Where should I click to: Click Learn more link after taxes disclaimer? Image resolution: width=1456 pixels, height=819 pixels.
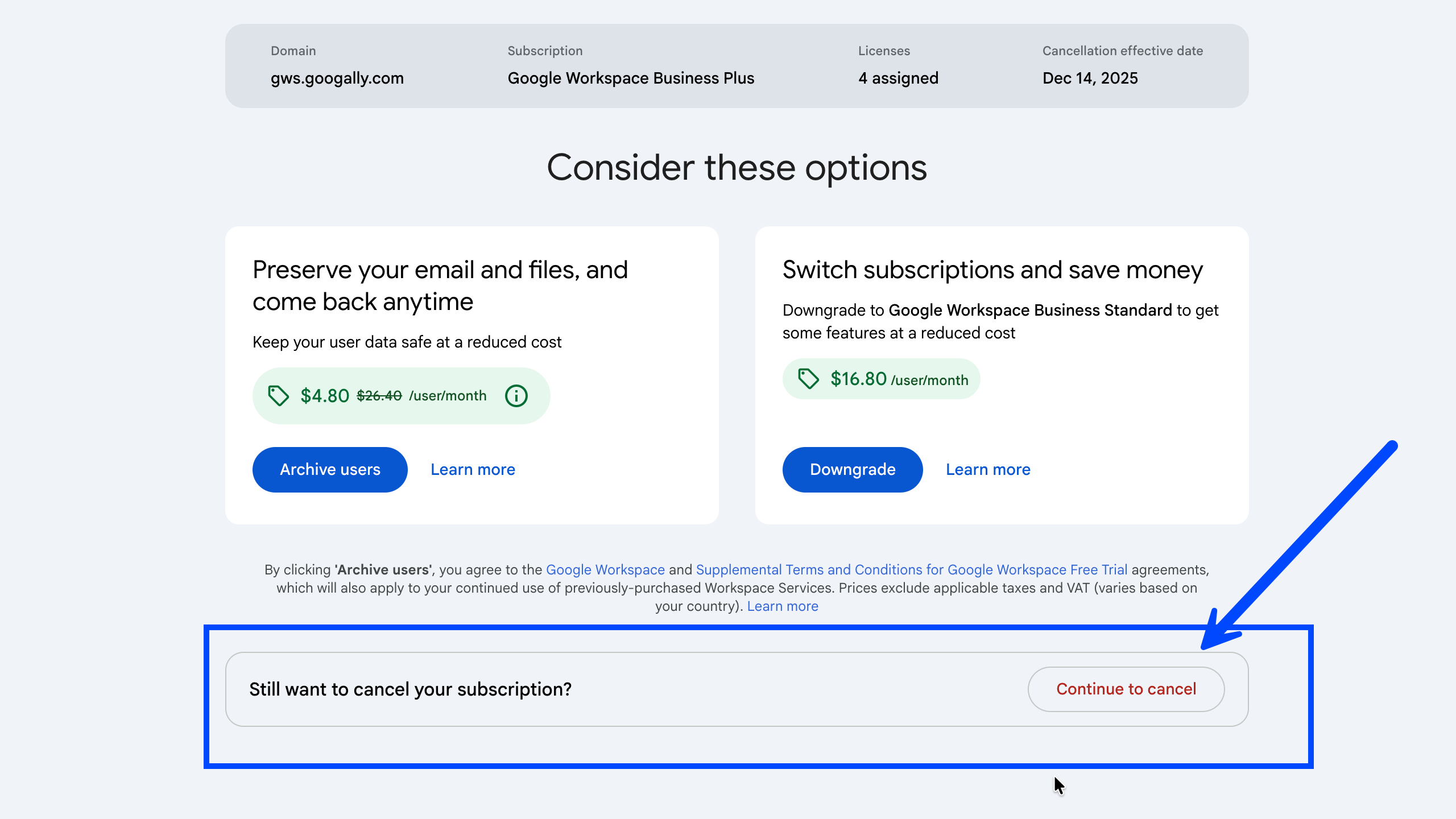tap(783, 606)
